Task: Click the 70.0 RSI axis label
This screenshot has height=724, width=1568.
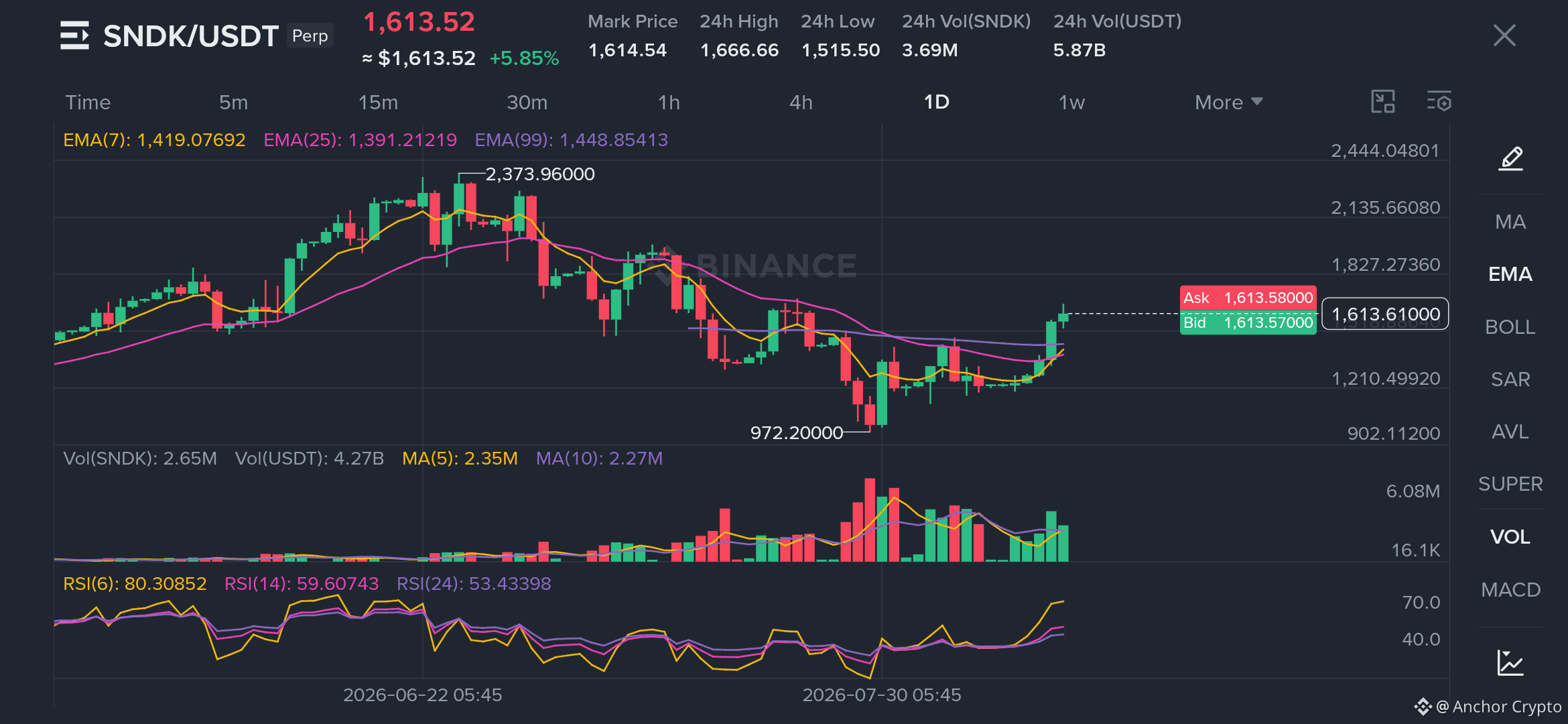Action: pos(1421,602)
